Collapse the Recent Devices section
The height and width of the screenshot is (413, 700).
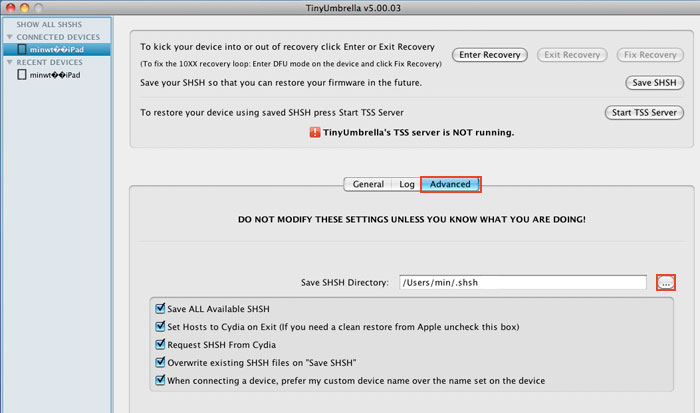click(x=9, y=62)
